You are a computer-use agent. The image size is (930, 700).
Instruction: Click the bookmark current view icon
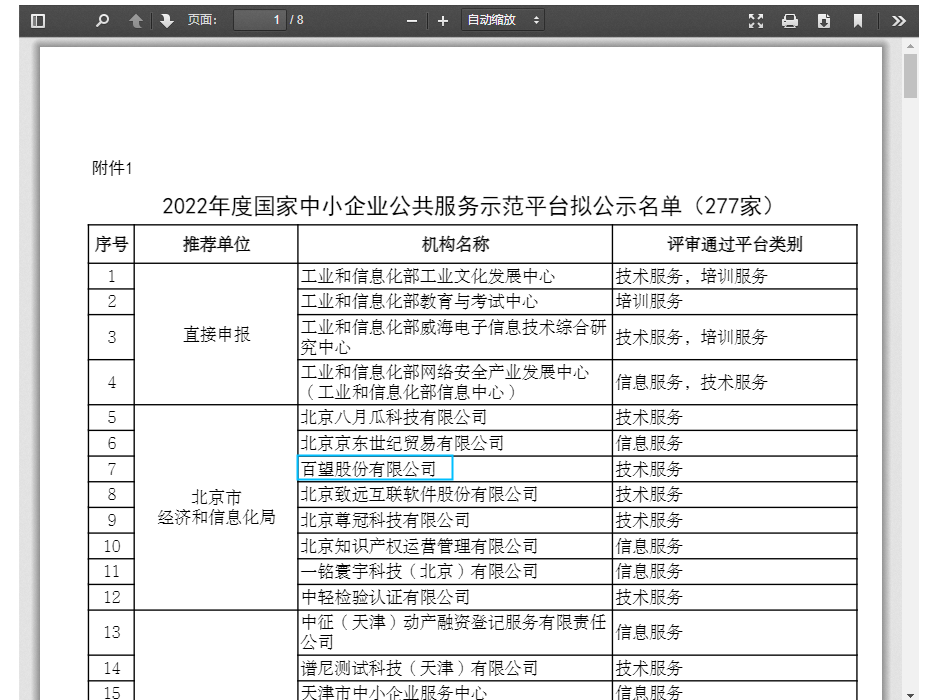click(858, 21)
